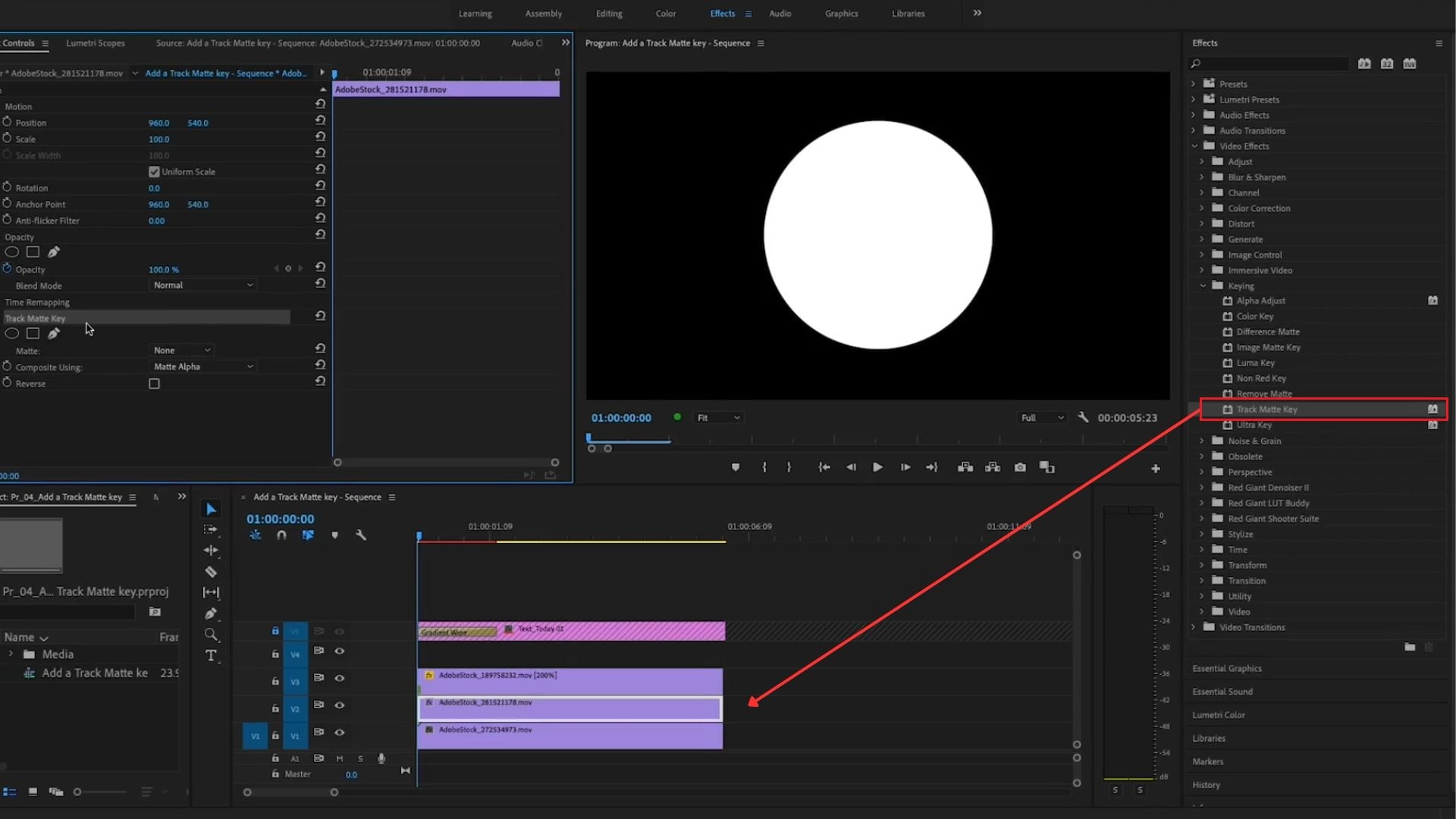Select the Selection tool arrow
1456x819 pixels.
coord(212,509)
